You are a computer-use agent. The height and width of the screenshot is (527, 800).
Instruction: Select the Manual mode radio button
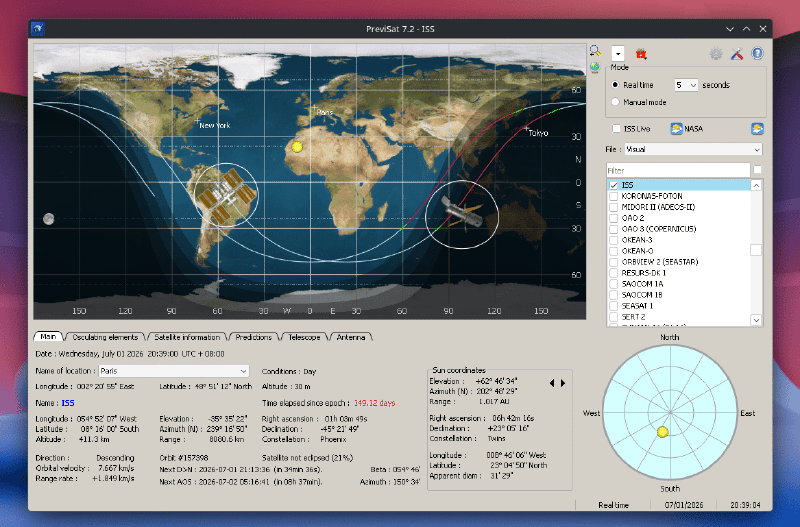tap(615, 102)
